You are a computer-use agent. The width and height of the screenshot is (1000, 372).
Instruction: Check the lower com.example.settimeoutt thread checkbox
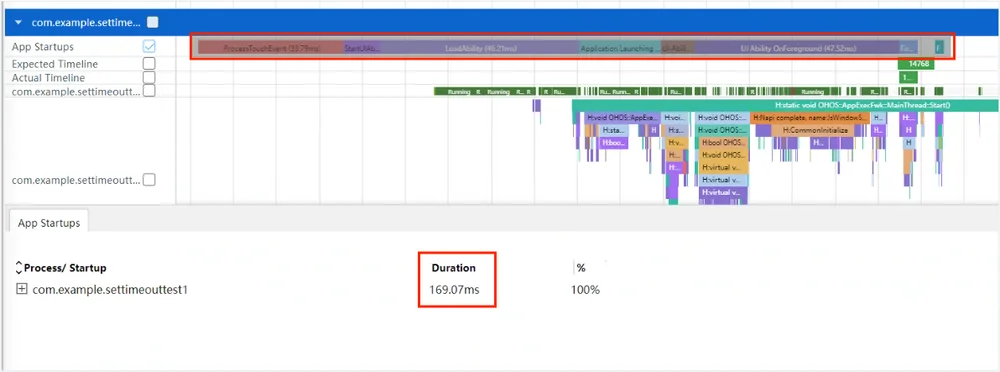(149, 180)
